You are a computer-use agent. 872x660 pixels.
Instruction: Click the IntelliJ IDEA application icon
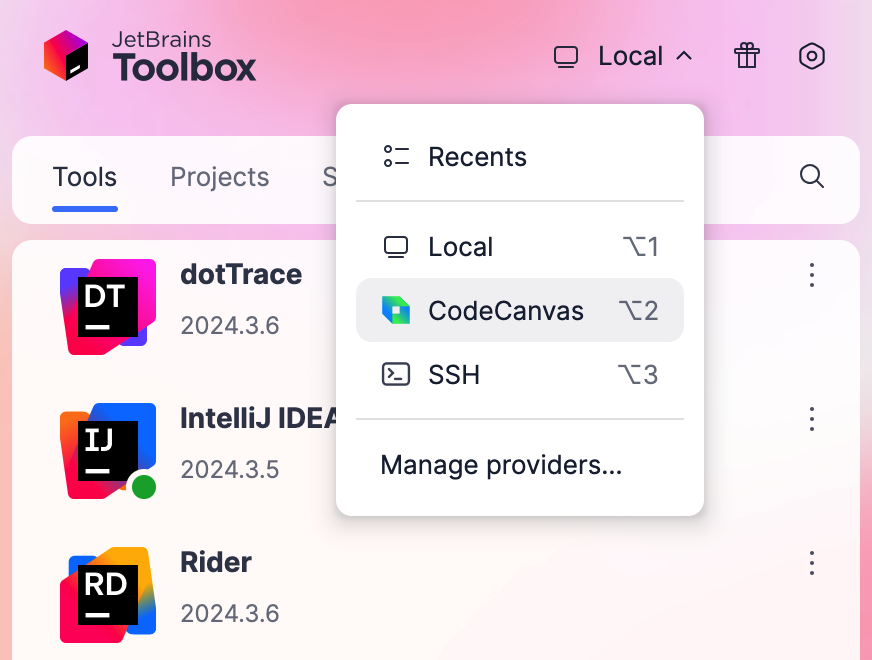(x=107, y=451)
